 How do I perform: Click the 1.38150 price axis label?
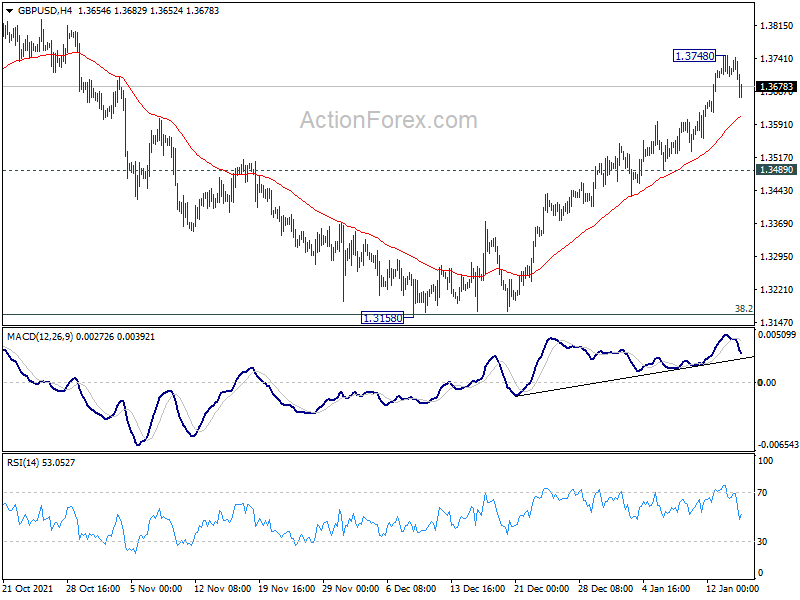pyautogui.click(x=777, y=26)
